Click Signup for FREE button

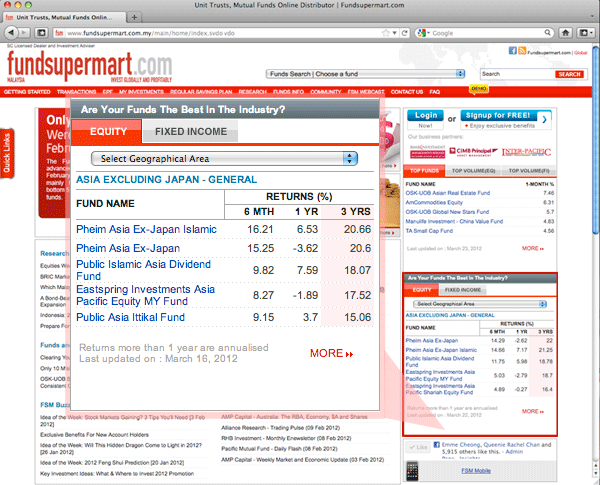(499, 115)
